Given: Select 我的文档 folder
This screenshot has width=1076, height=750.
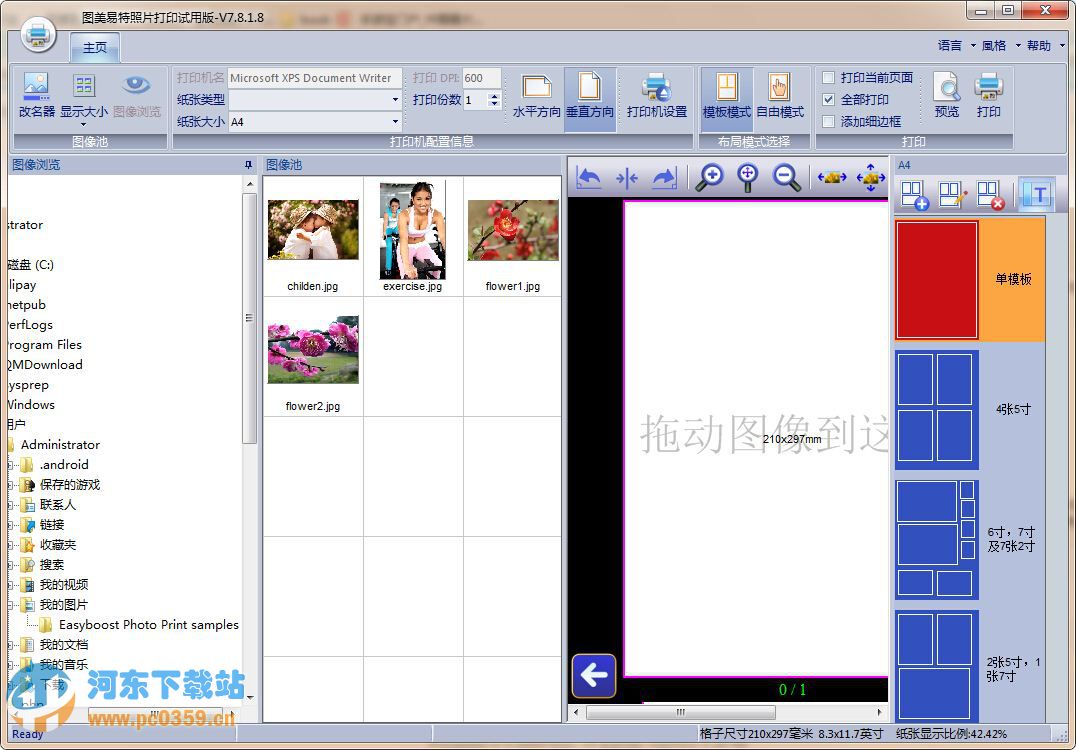Looking at the screenshot, I should tap(64, 644).
